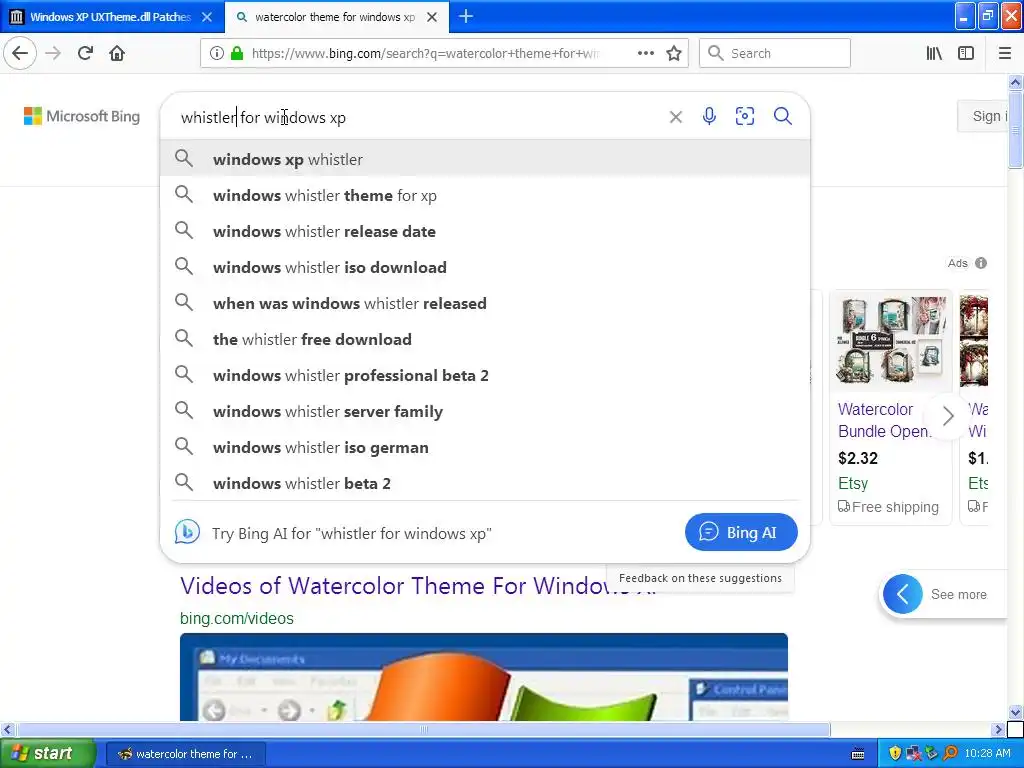Click the Free shipping label
The image size is (1024, 768).
888,507
